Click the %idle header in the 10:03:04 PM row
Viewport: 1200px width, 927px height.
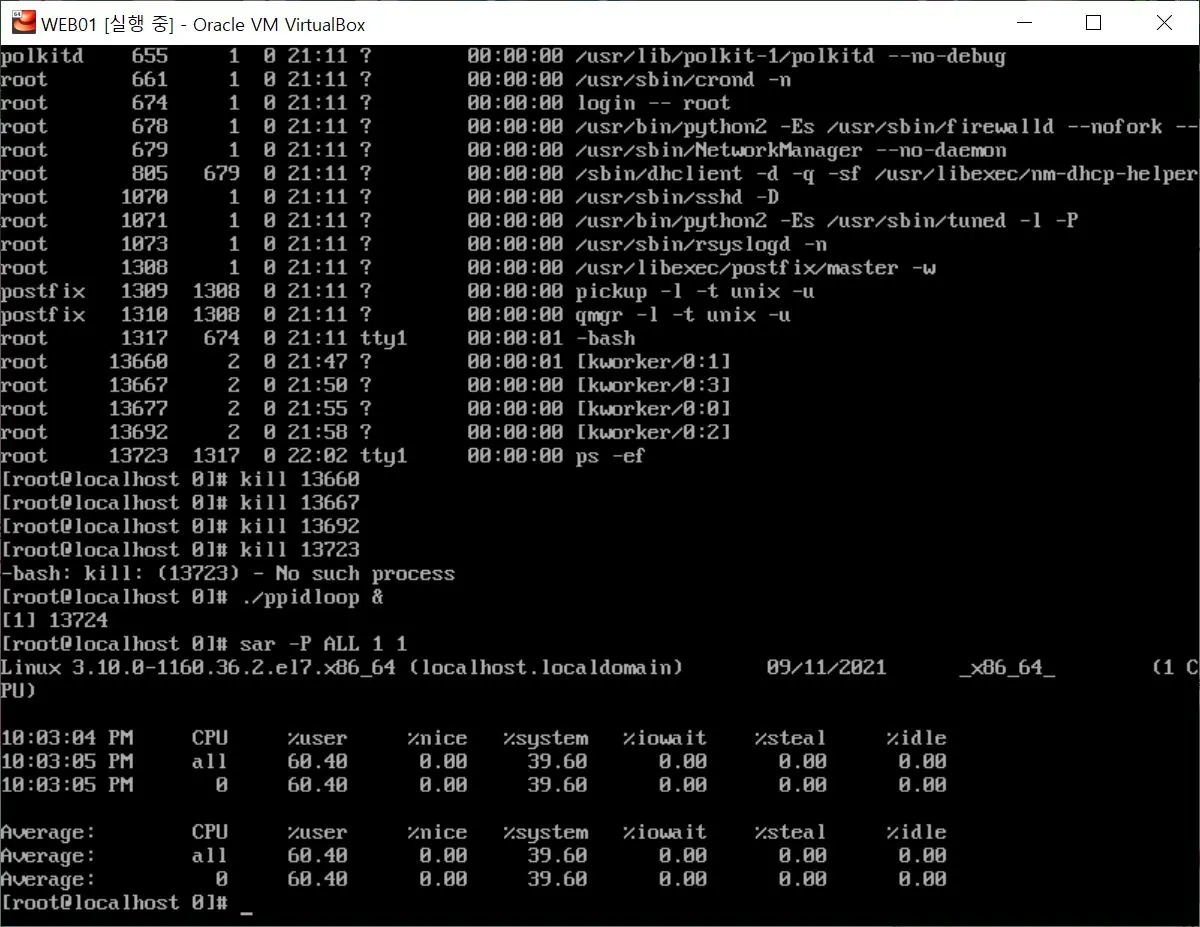click(x=916, y=738)
